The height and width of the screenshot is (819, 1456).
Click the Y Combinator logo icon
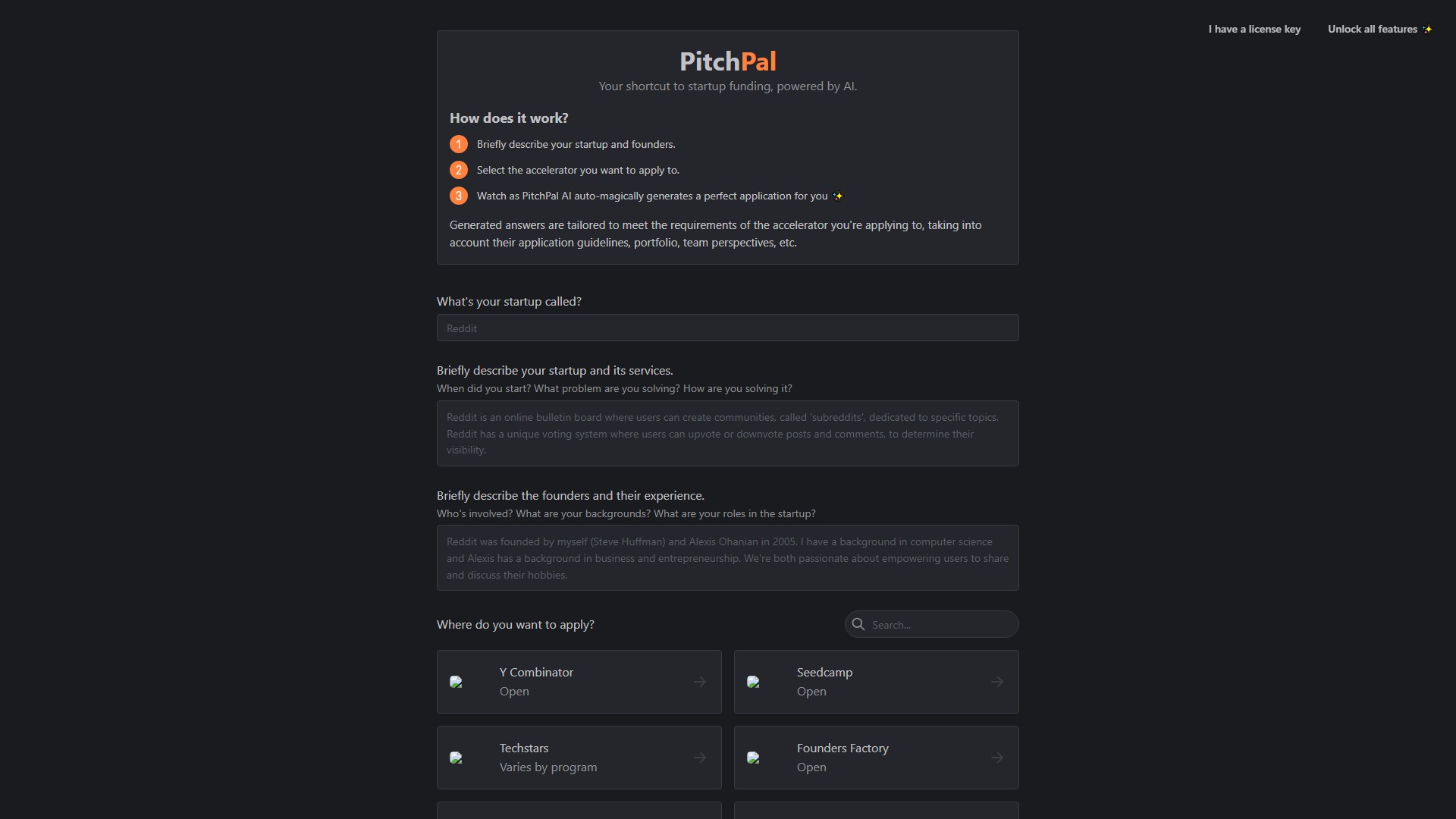(x=457, y=681)
